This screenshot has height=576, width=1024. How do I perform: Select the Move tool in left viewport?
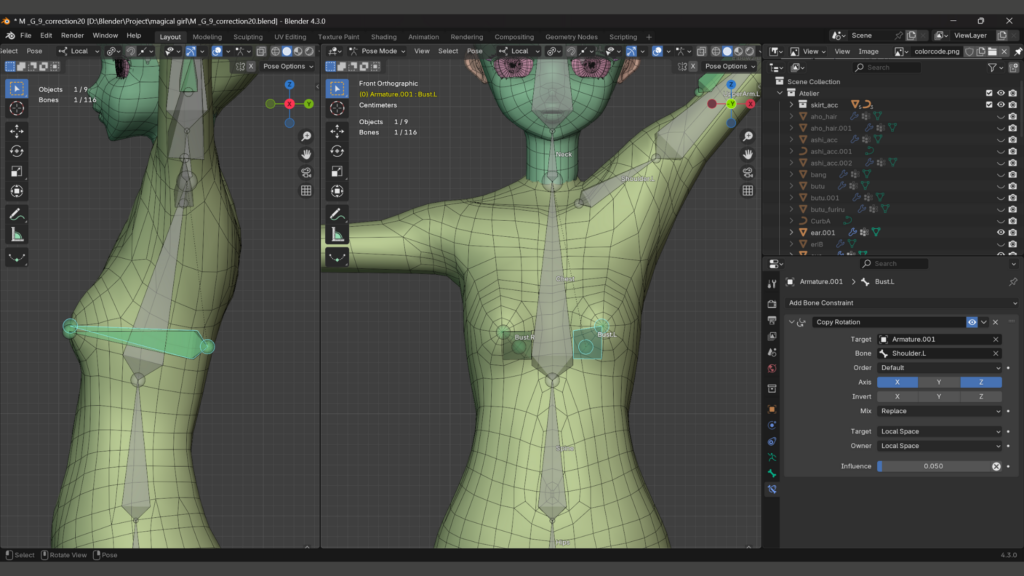(x=17, y=131)
